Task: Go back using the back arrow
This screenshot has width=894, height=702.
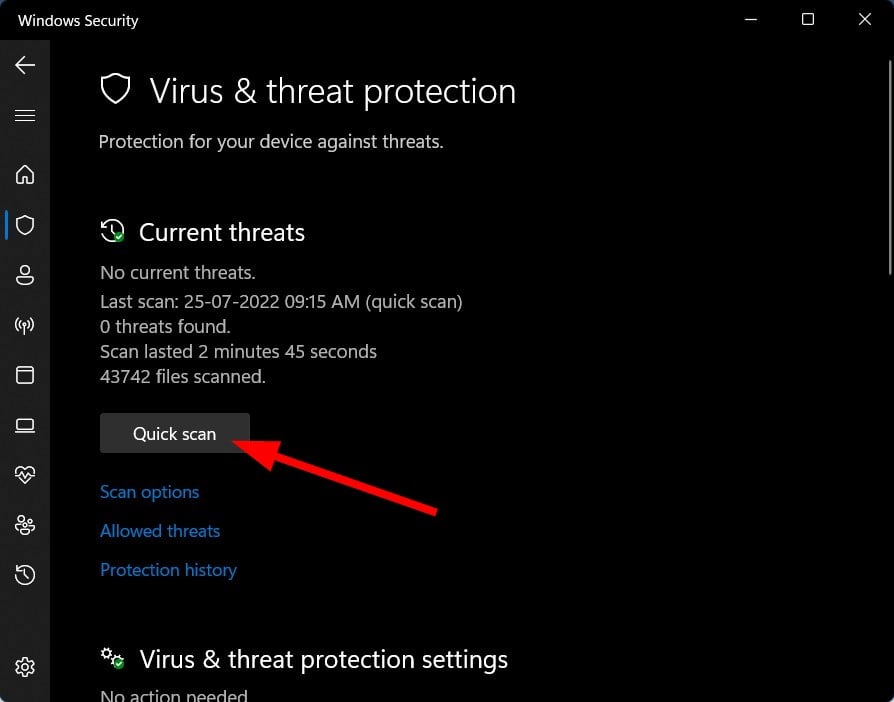Action: (x=25, y=65)
